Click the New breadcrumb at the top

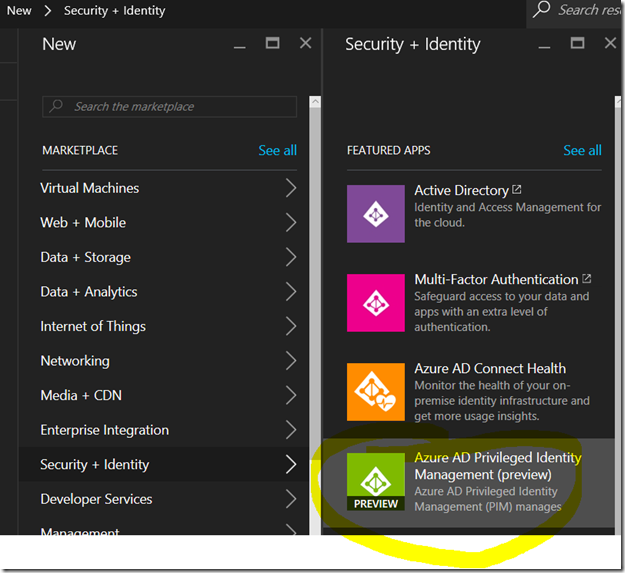(19, 10)
